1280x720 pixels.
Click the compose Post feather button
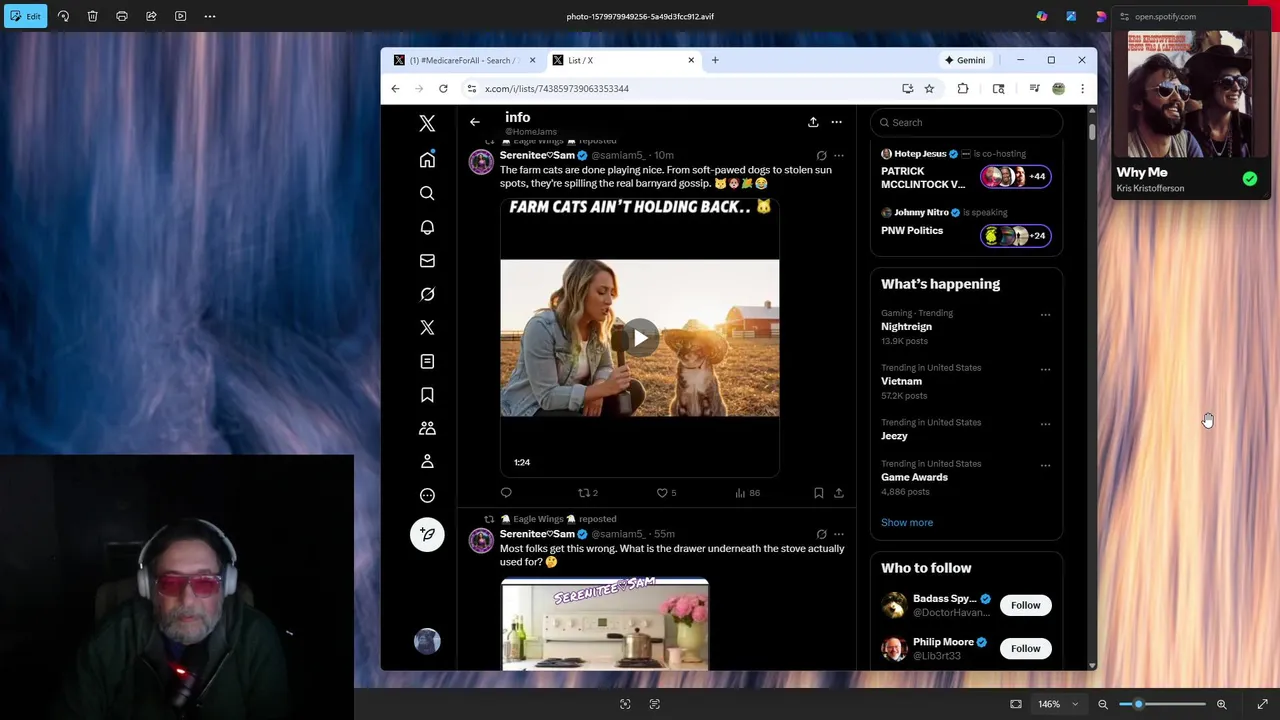pyautogui.click(x=427, y=534)
